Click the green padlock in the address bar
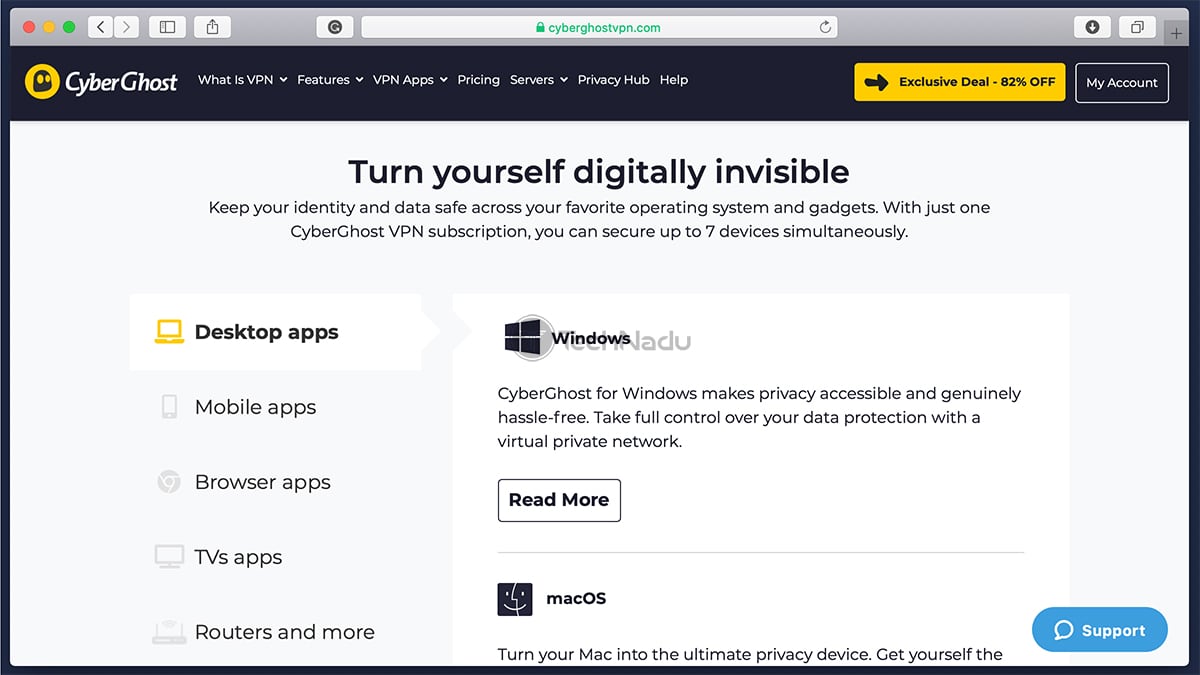1200x675 pixels. pyautogui.click(x=540, y=28)
